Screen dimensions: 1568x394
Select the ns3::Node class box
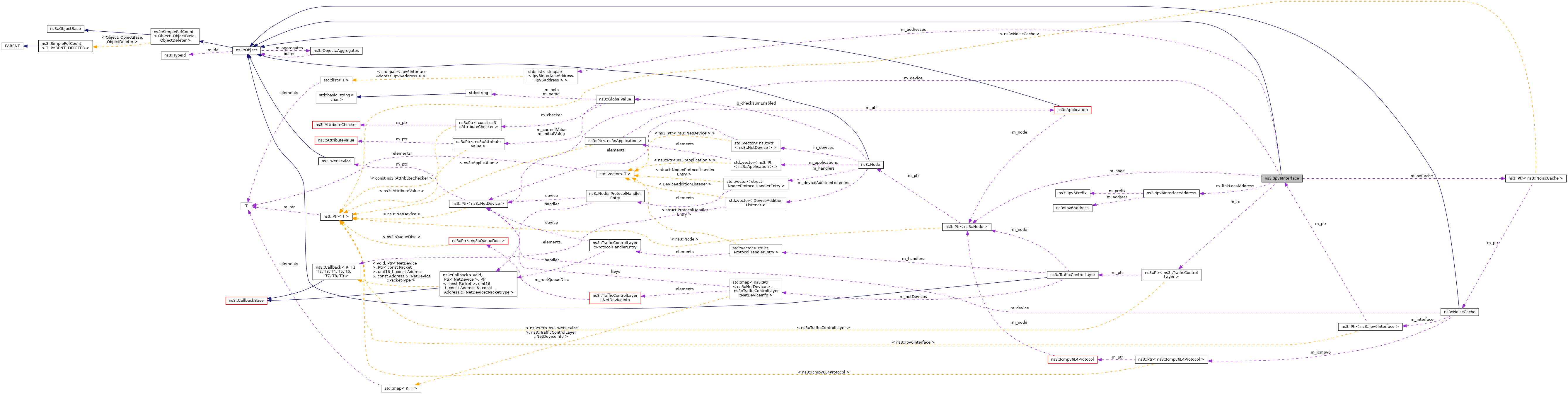870,164
